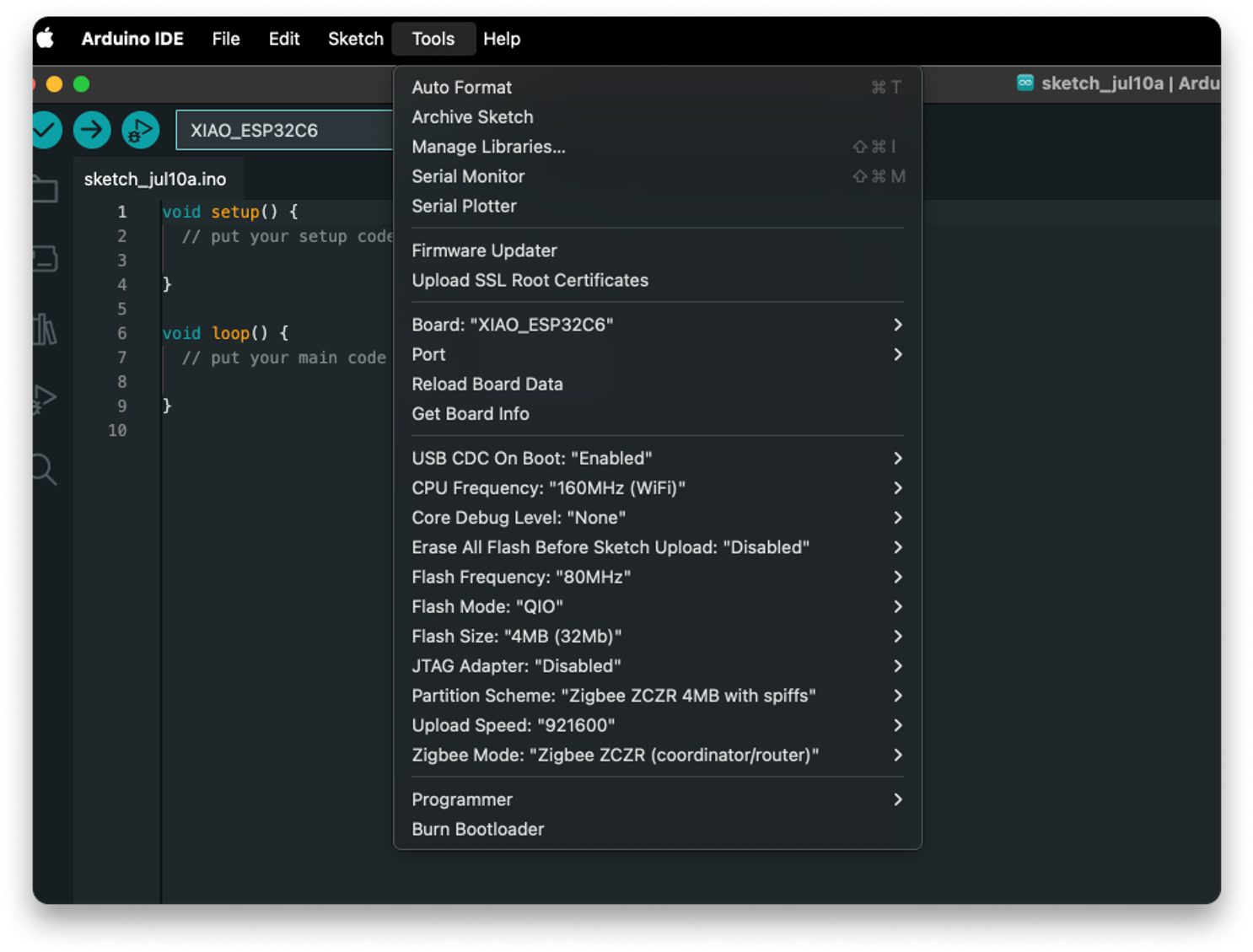Expand Partition Scheme options
Viewport: 1253px width, 952px height.
tap(658, 696)
